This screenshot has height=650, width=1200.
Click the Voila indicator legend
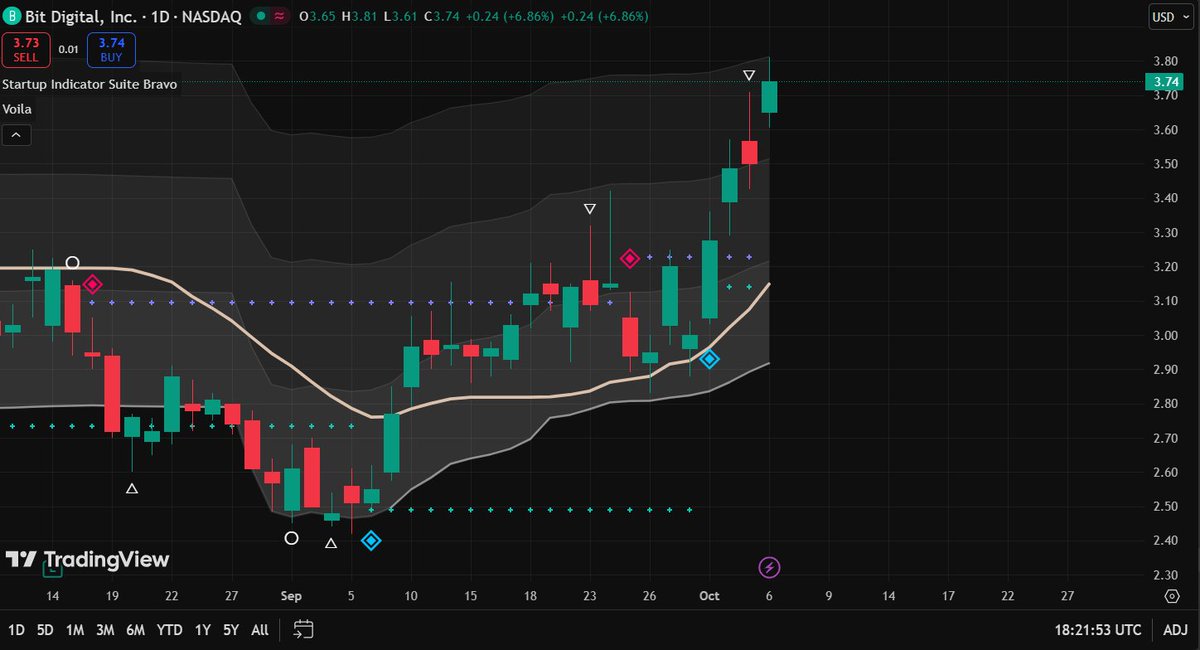18,110
